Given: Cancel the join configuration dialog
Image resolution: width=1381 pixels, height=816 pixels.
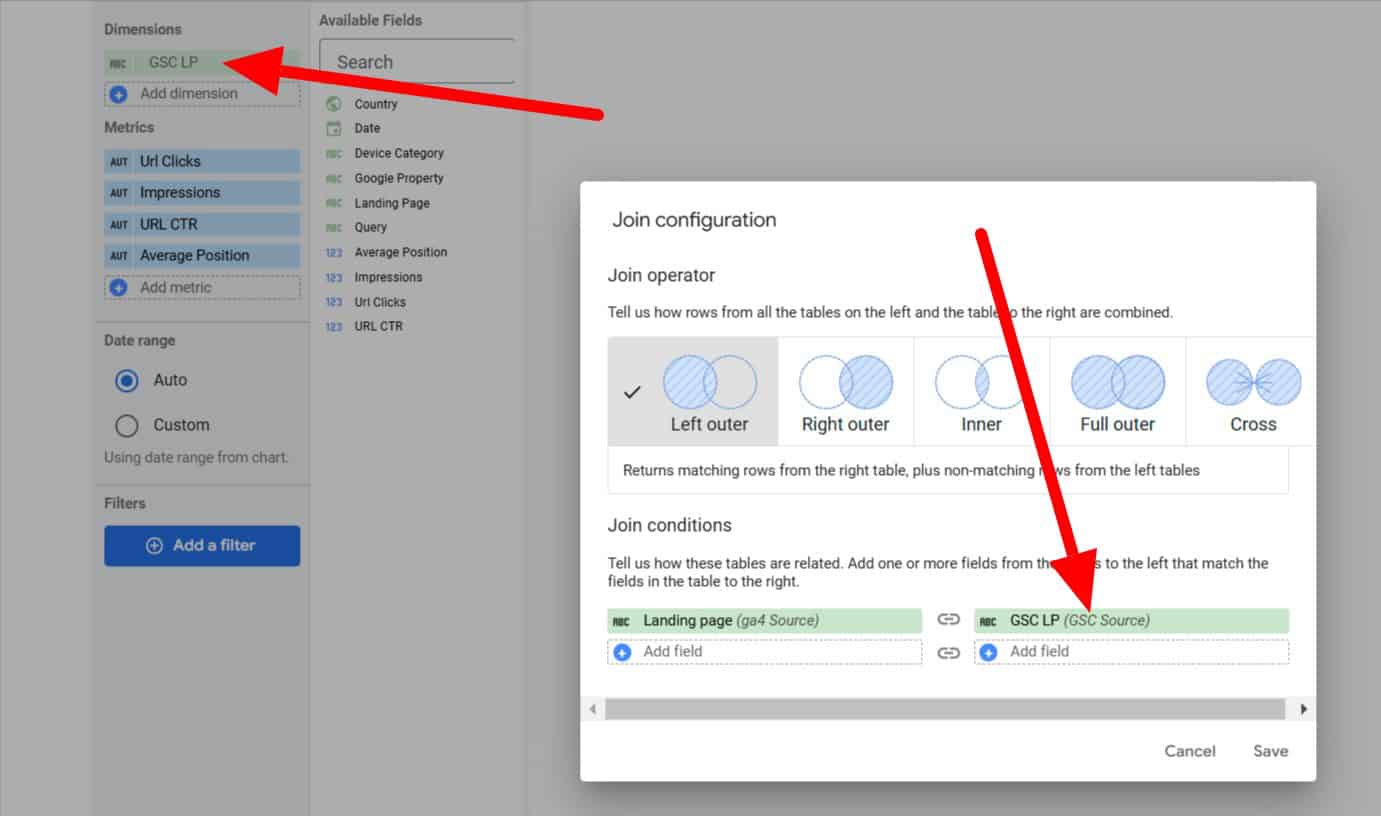Looking at the screenshot, I should 1189,751.
